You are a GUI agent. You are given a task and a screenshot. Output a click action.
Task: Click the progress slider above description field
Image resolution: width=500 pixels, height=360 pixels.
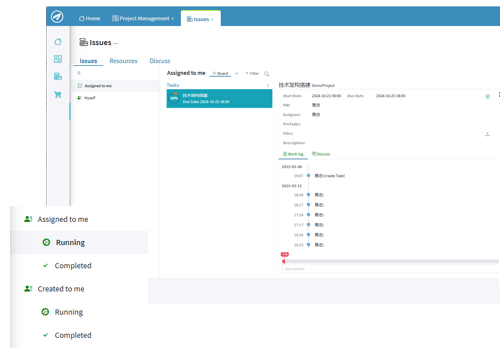coord(390,261)
